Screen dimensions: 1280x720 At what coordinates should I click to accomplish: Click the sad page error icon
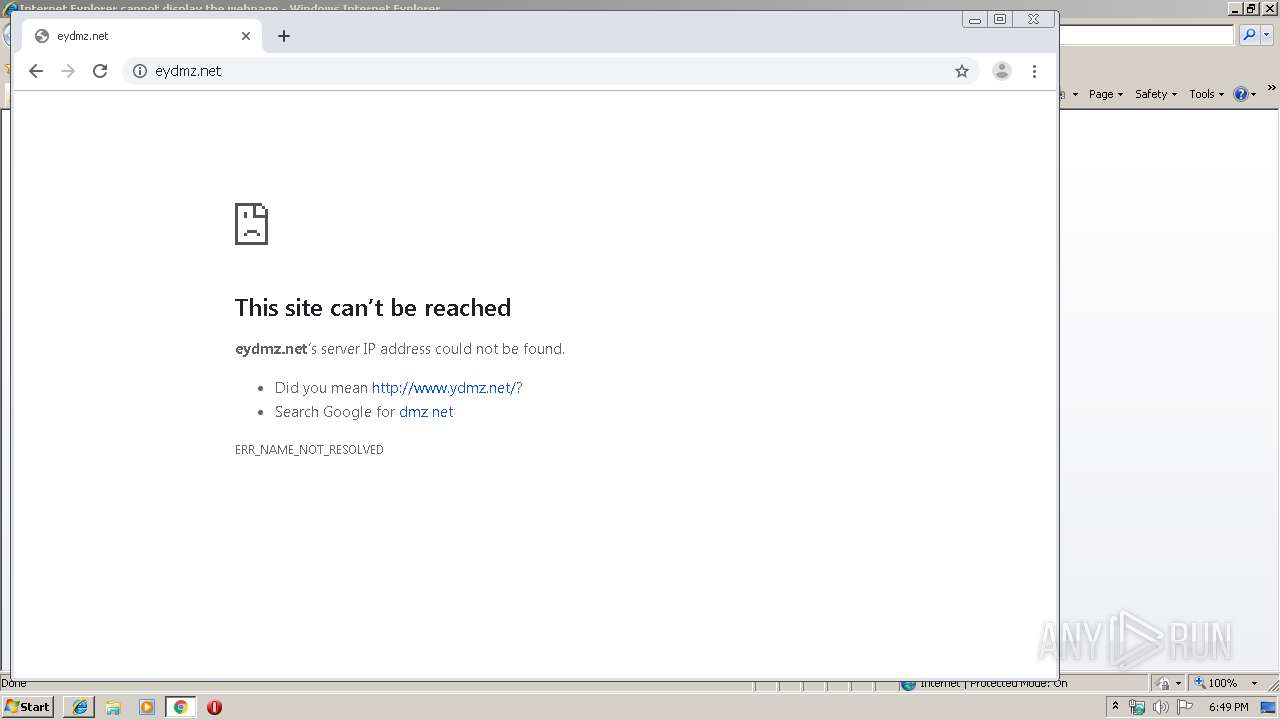pyautogui.click(x=251, y=224)
